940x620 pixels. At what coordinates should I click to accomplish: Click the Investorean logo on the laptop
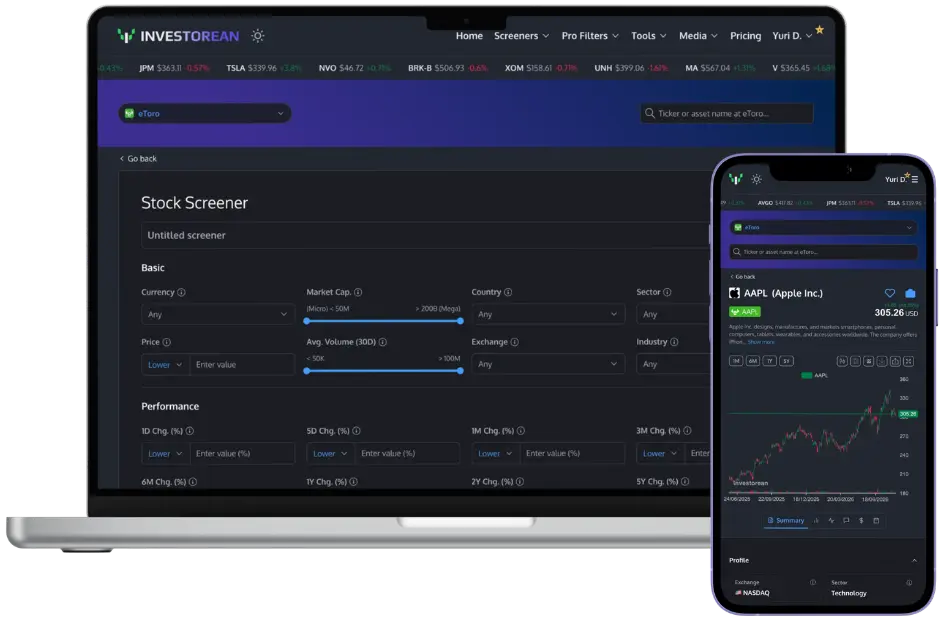[x=178, y=36]
